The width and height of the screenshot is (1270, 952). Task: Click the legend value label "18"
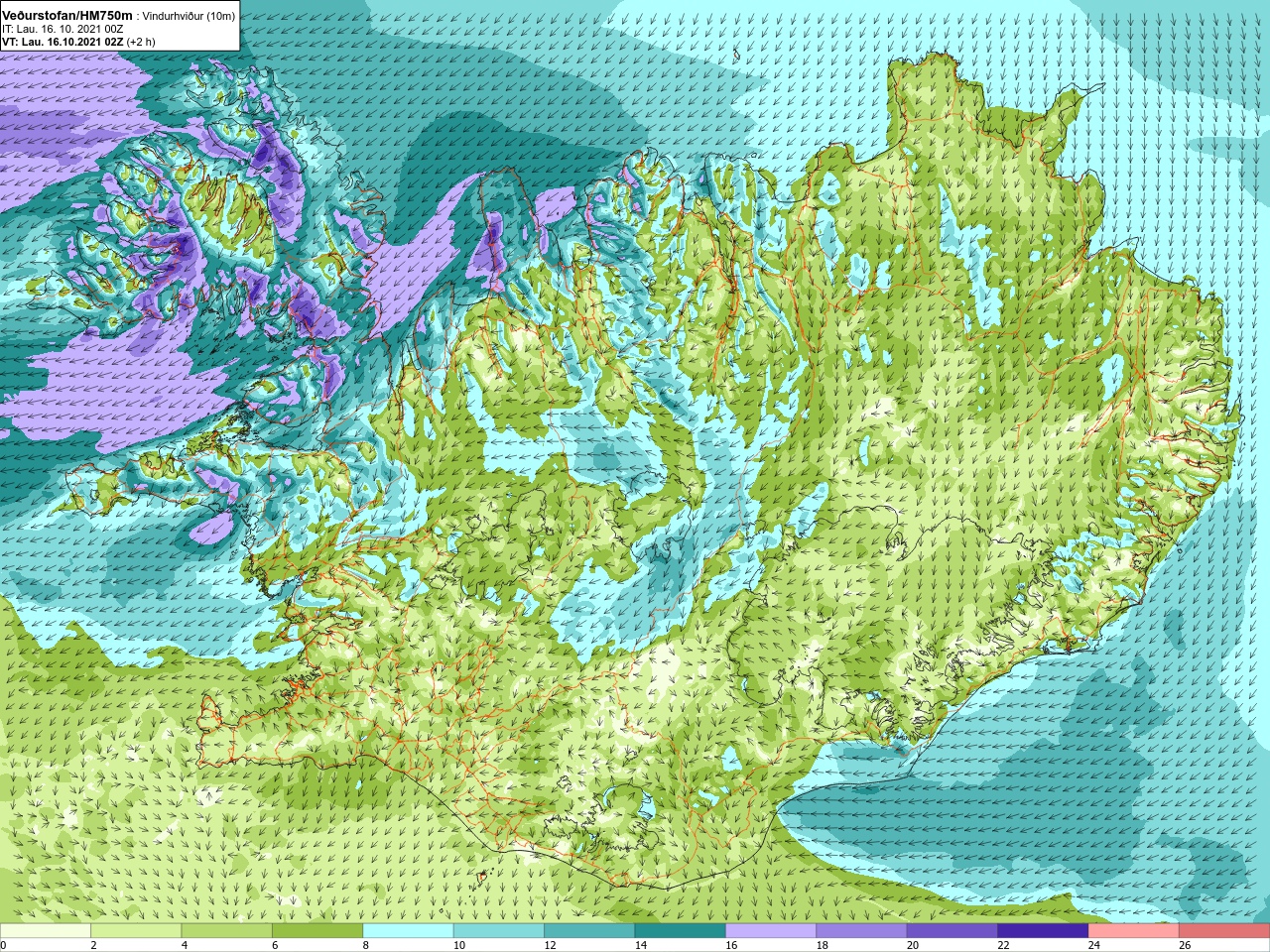click(x=823, y=945)
